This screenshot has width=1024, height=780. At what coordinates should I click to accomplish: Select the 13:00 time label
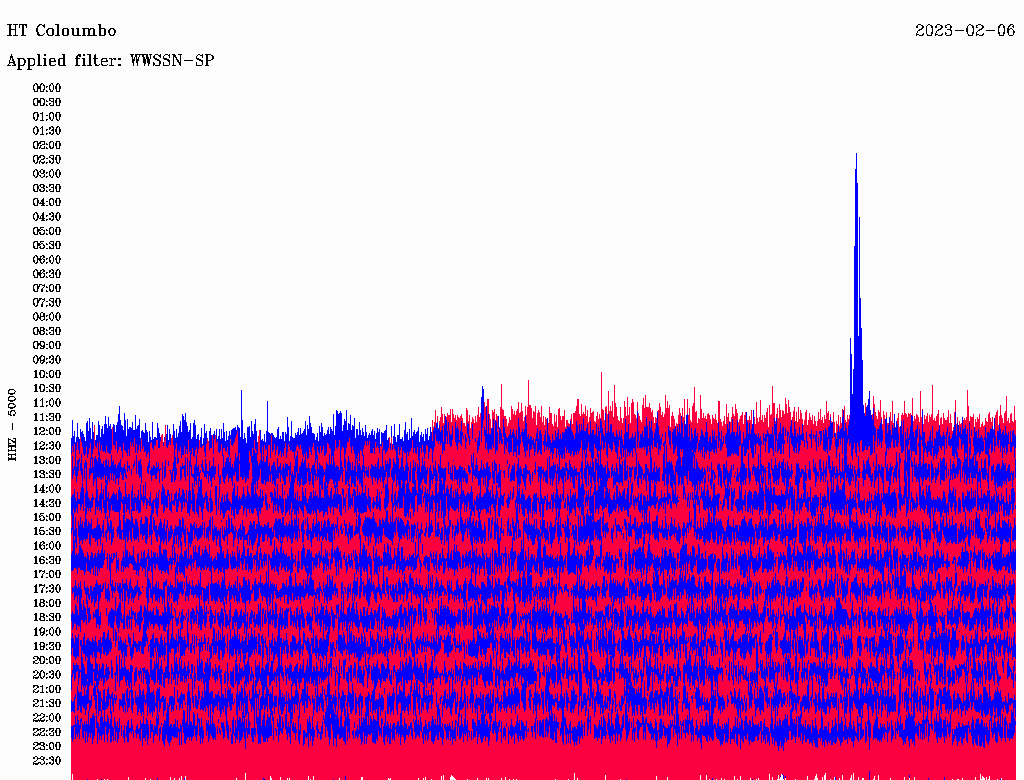(47, 460)
